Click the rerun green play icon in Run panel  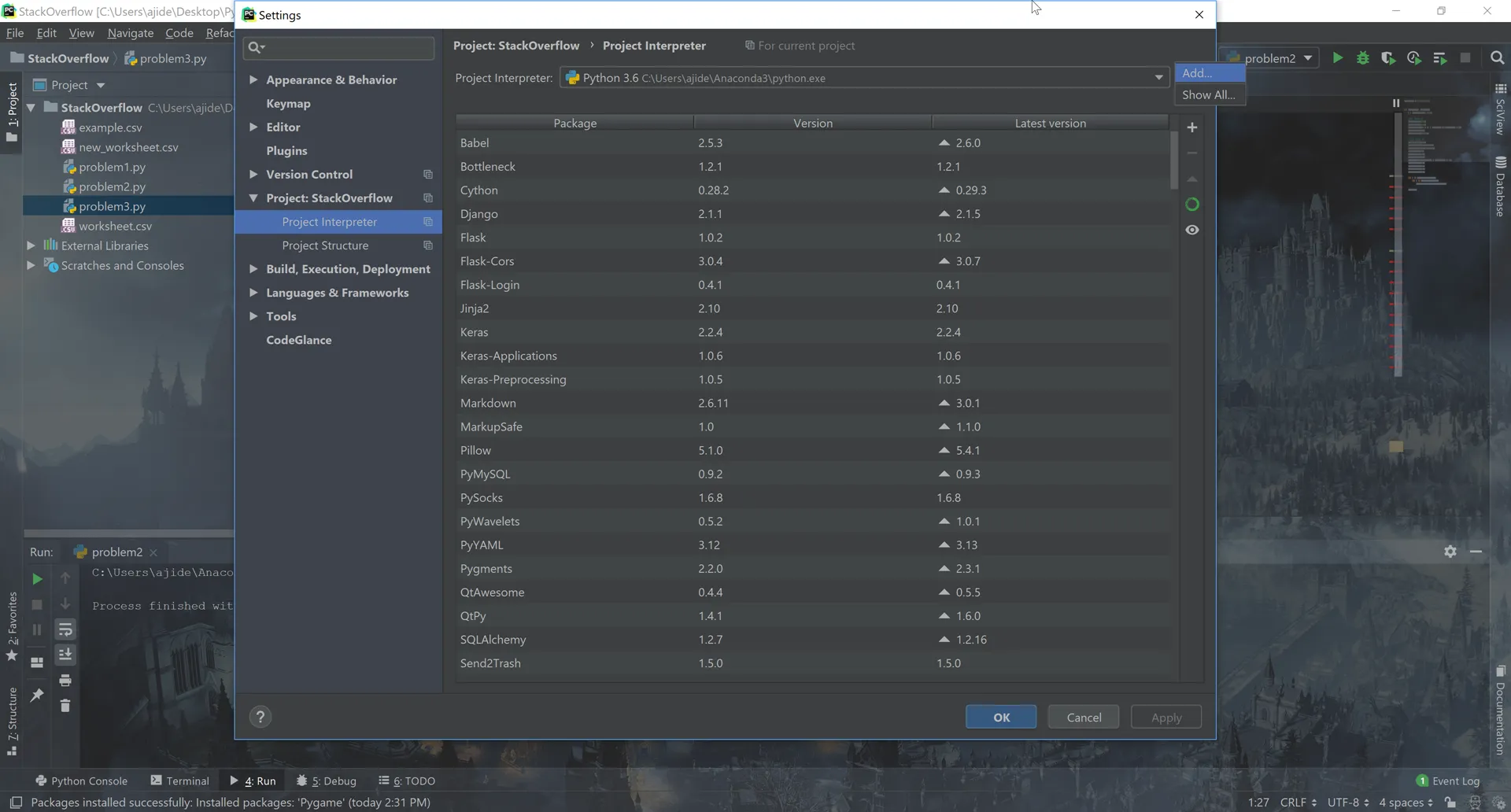tap(37, 579)
